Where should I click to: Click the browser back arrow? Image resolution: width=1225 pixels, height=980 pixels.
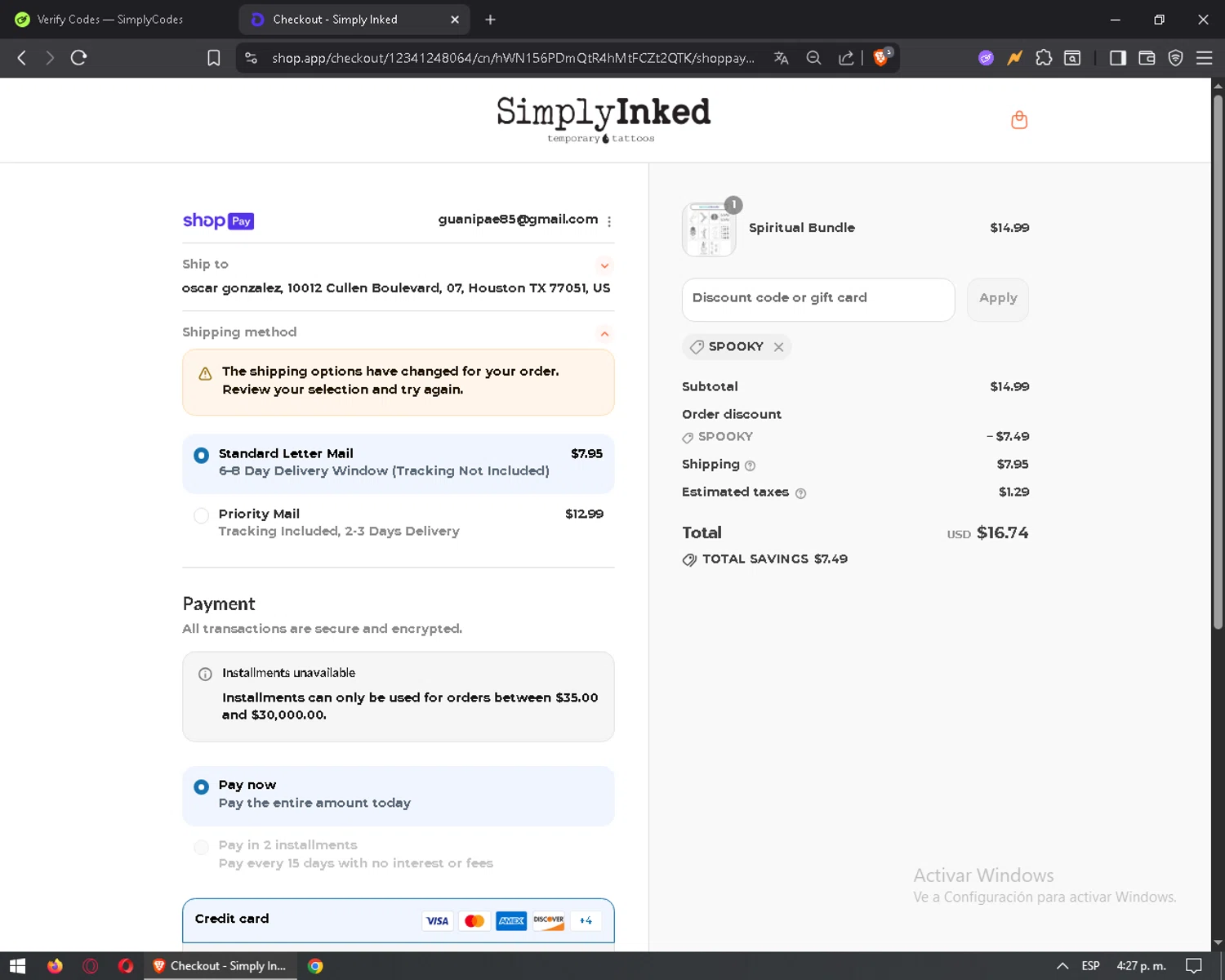coord(22,57)
